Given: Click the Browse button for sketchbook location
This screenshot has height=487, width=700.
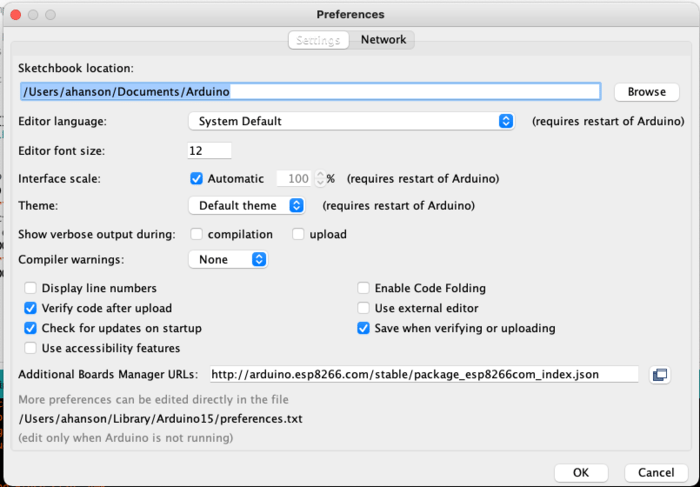Looking at the screenshot, I should click(x=646, y=92).
